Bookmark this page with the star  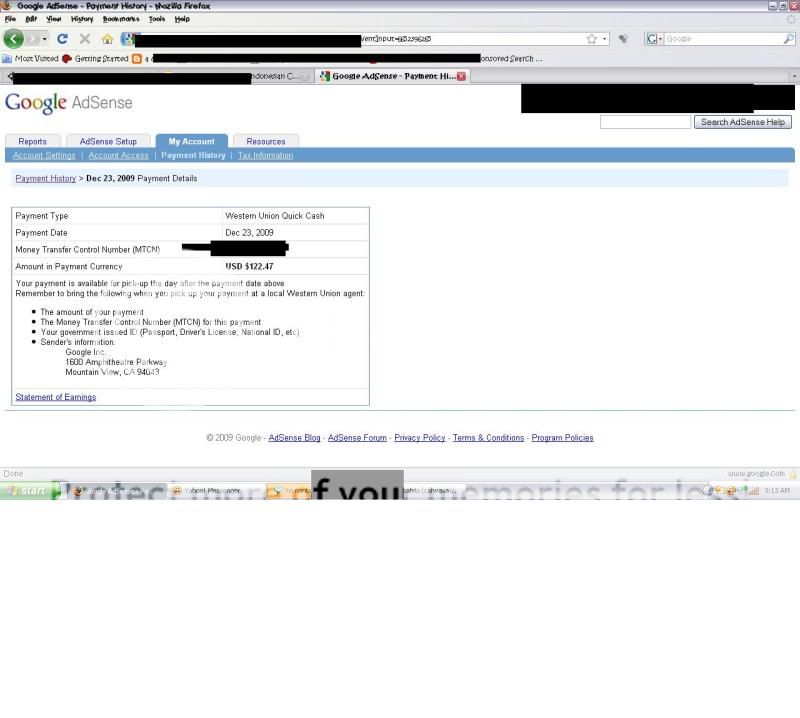(591, 39)
